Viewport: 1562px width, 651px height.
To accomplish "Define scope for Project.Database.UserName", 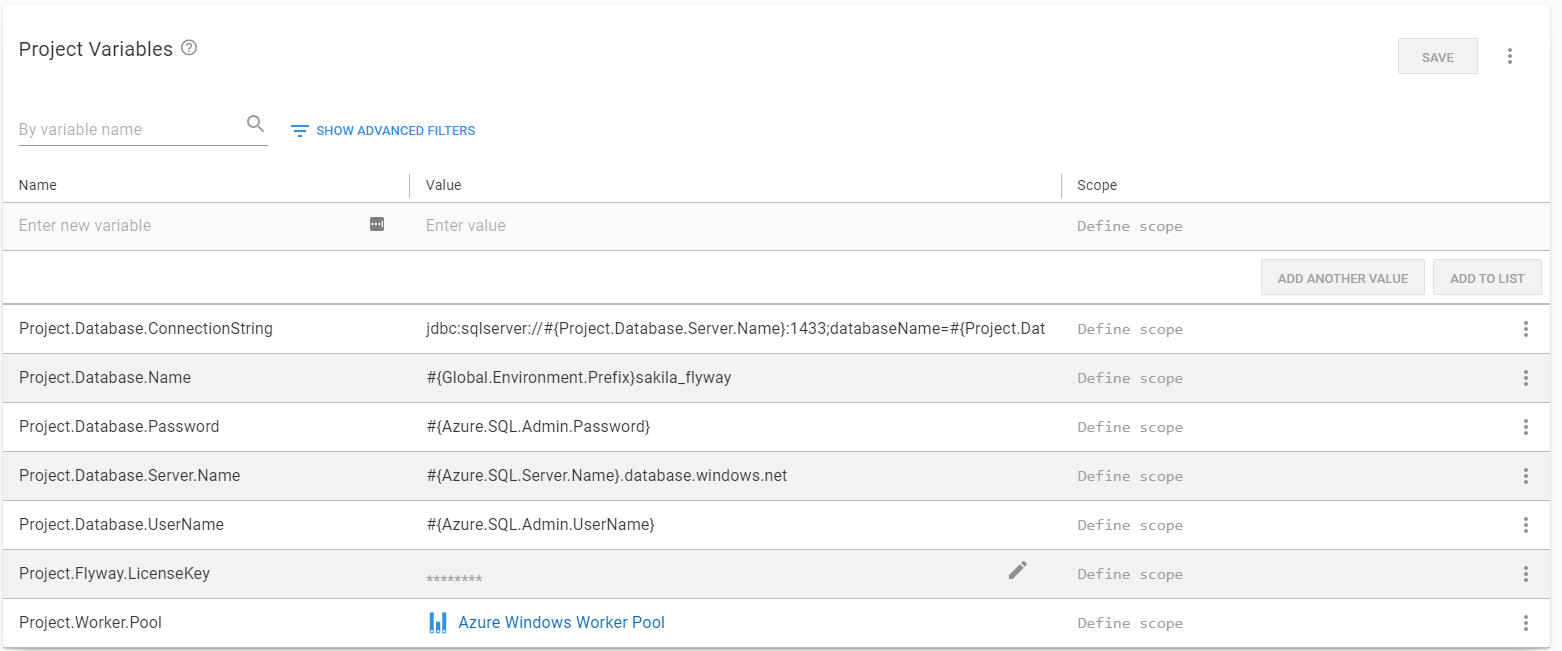I will (1130, 525).
